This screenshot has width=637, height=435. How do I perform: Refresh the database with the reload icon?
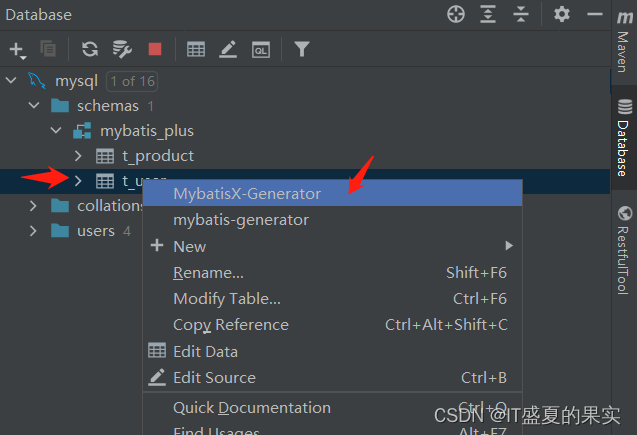coord(90,49)
